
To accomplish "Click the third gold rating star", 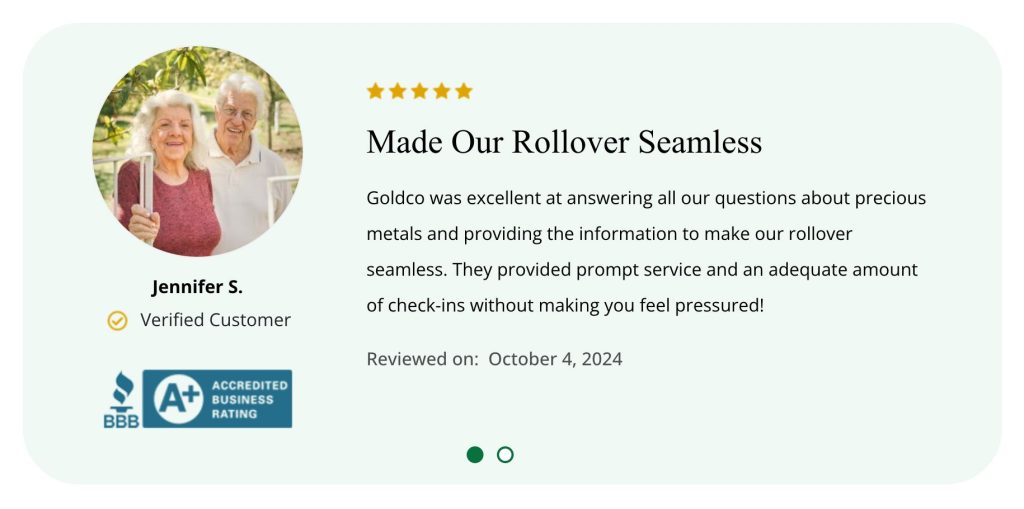I will pyautogui.click(x=420, y=91).
